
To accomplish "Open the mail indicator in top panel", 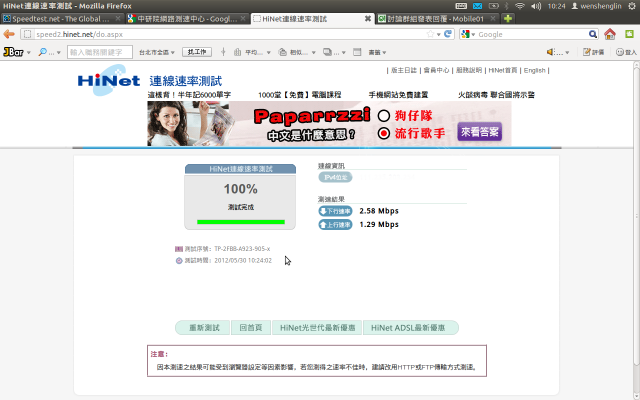I will click(477, 6).
